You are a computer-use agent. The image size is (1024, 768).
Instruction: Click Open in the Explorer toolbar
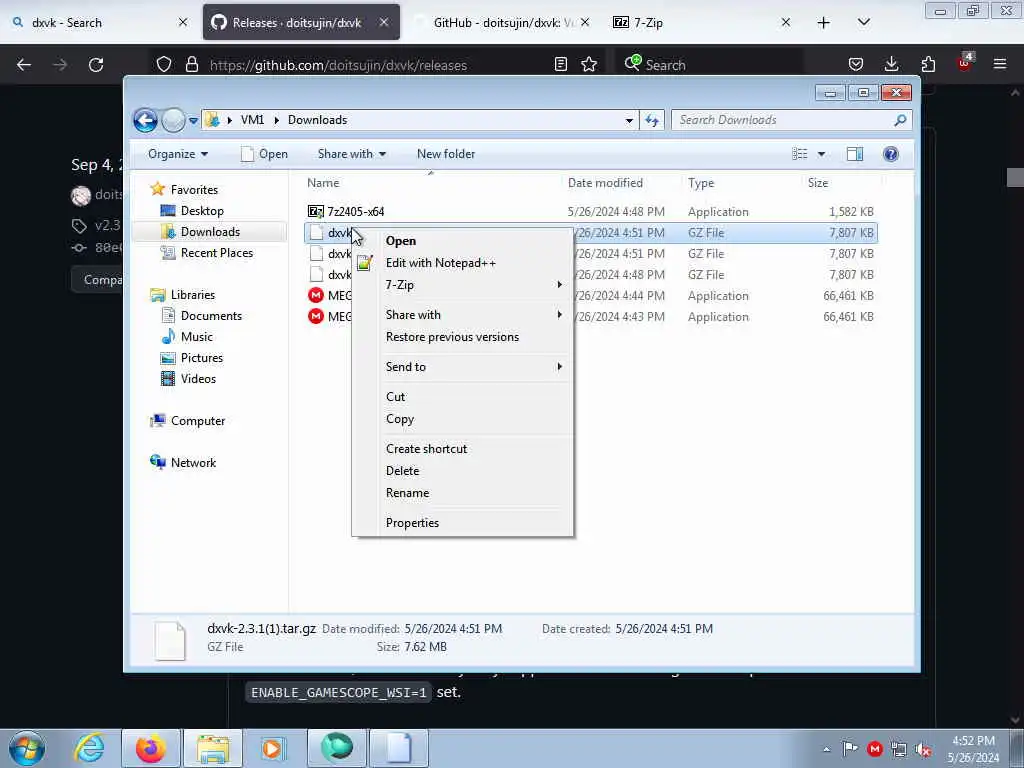[x=264, y=154]
